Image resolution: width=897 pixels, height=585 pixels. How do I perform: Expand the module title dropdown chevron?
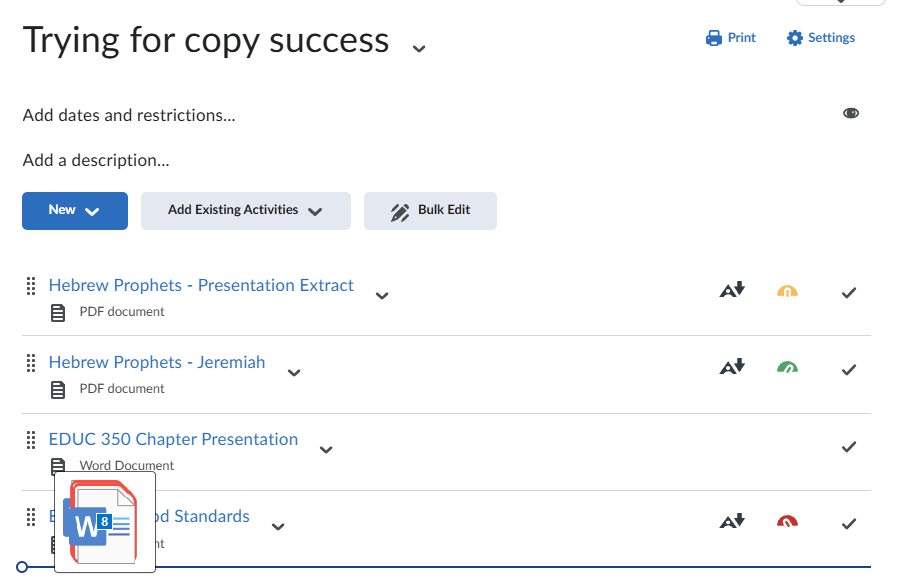[x=419, y=47]
